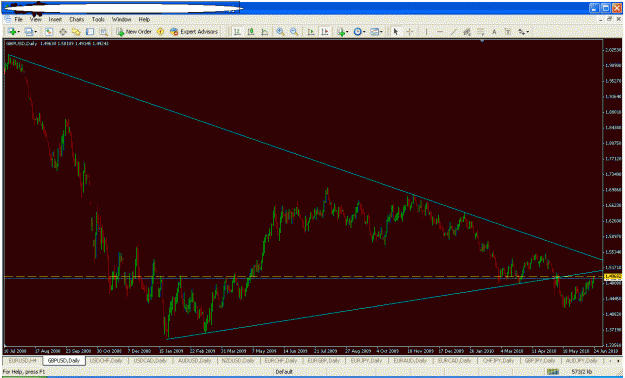Switch to the USDCAD,Daily chart tab
Viewport: 625px width, 378px height.
point(150,361)
